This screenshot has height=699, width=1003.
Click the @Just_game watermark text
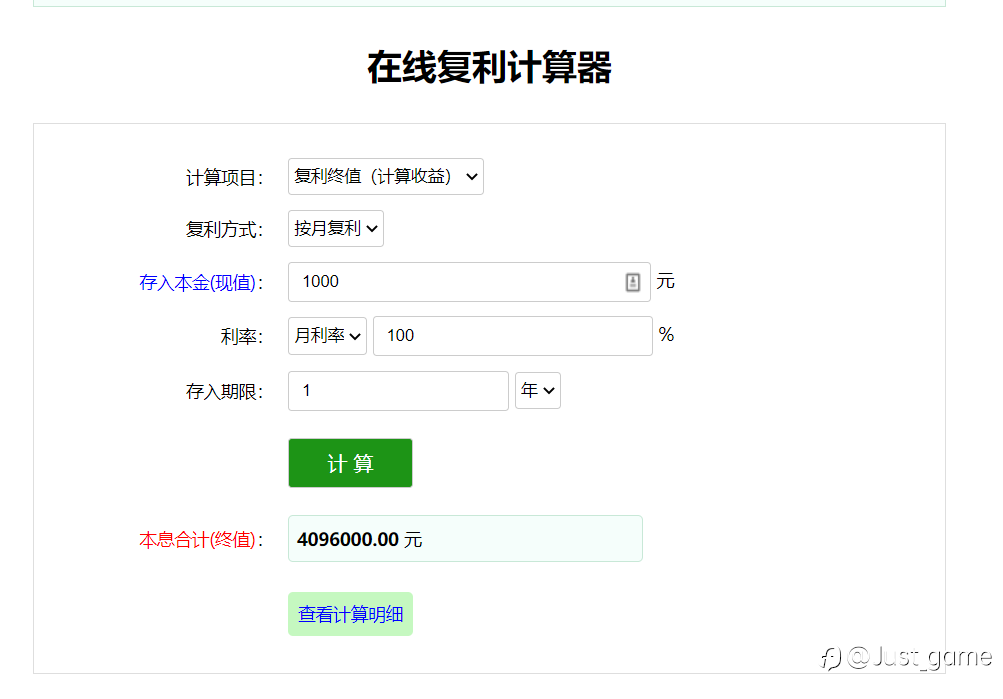coord(919,657)
